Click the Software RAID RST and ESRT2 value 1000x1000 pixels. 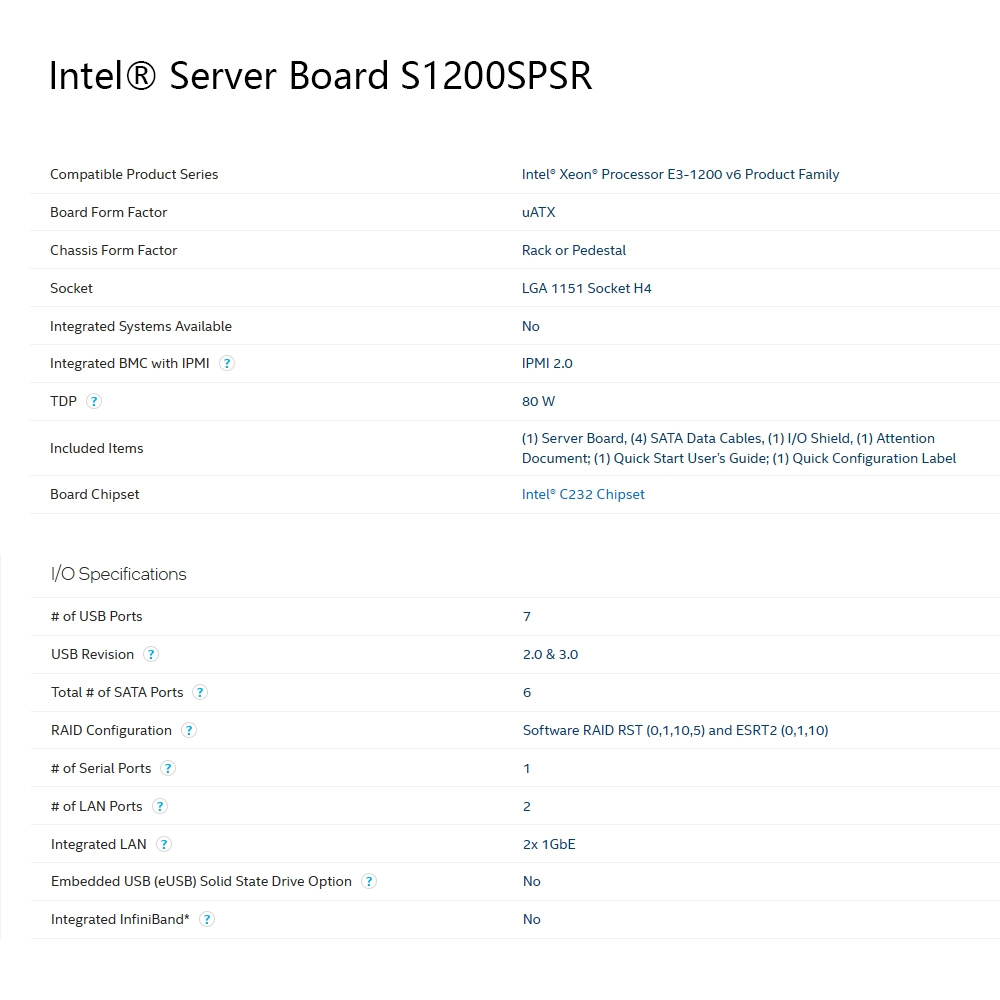[x=675, y=730]
